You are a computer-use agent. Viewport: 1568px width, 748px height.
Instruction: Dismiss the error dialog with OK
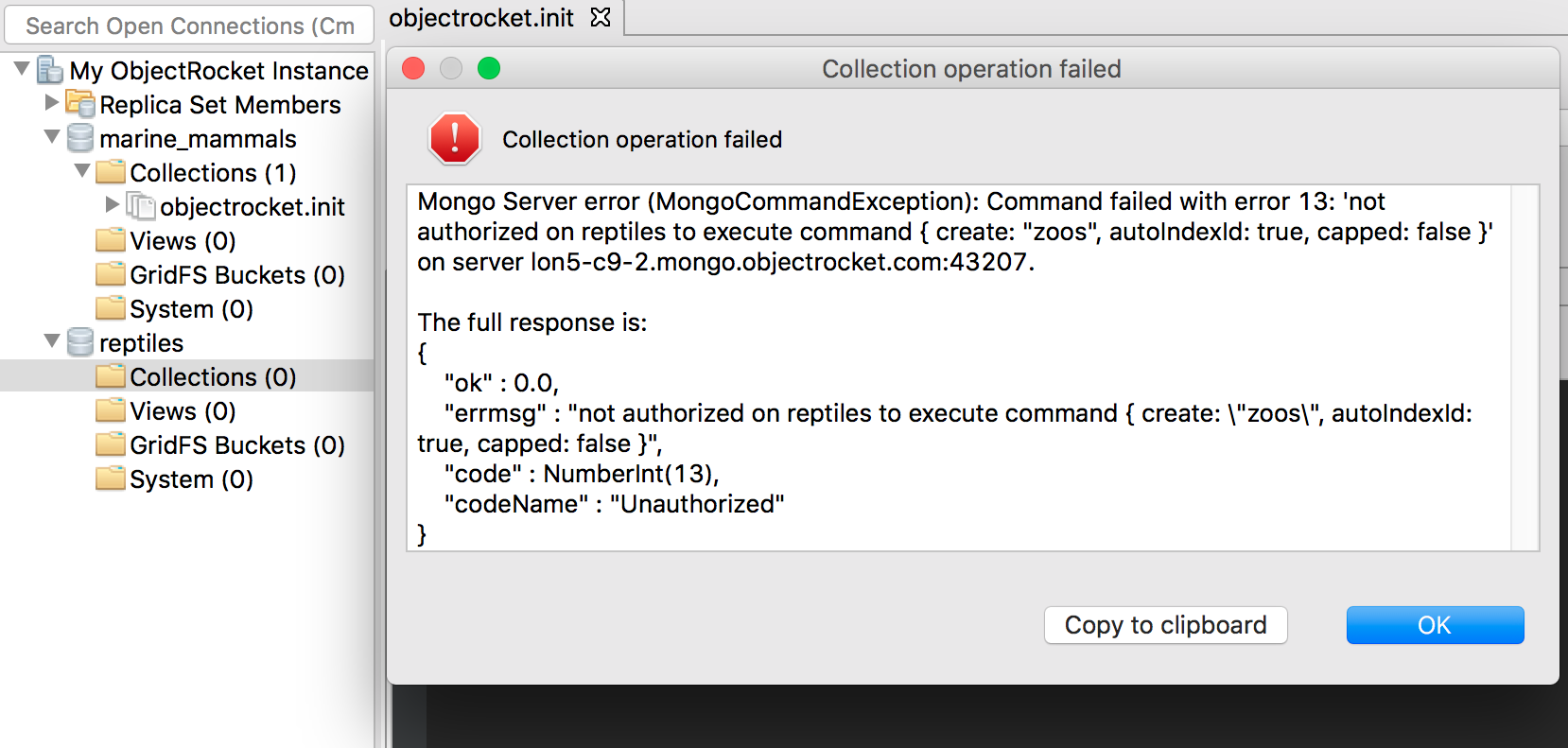(1434, 625)
